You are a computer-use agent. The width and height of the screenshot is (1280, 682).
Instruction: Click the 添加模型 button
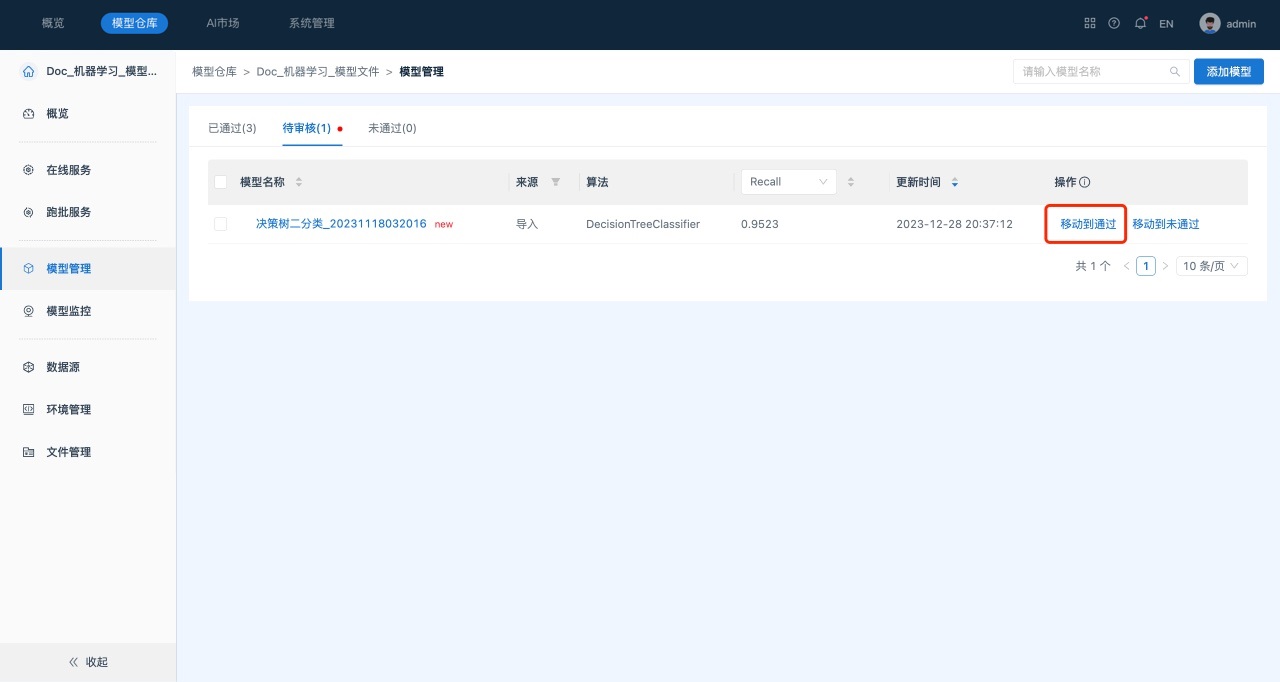click(1228, 72)
